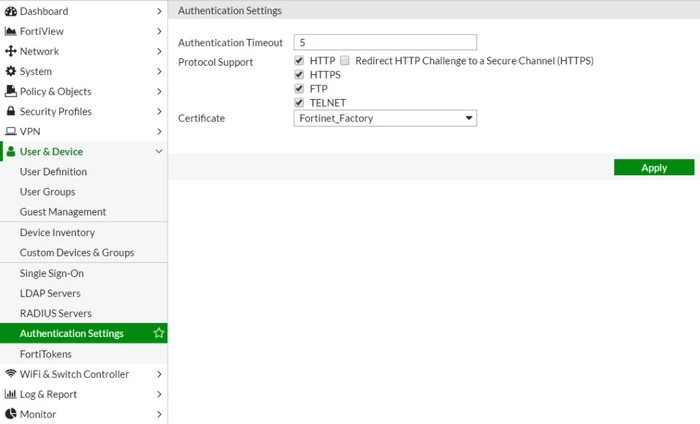The height and width of the screenshot is (424, 700).
Task: Click the Log & Report label
Action: pyautogui.click(x=48, y=394)
